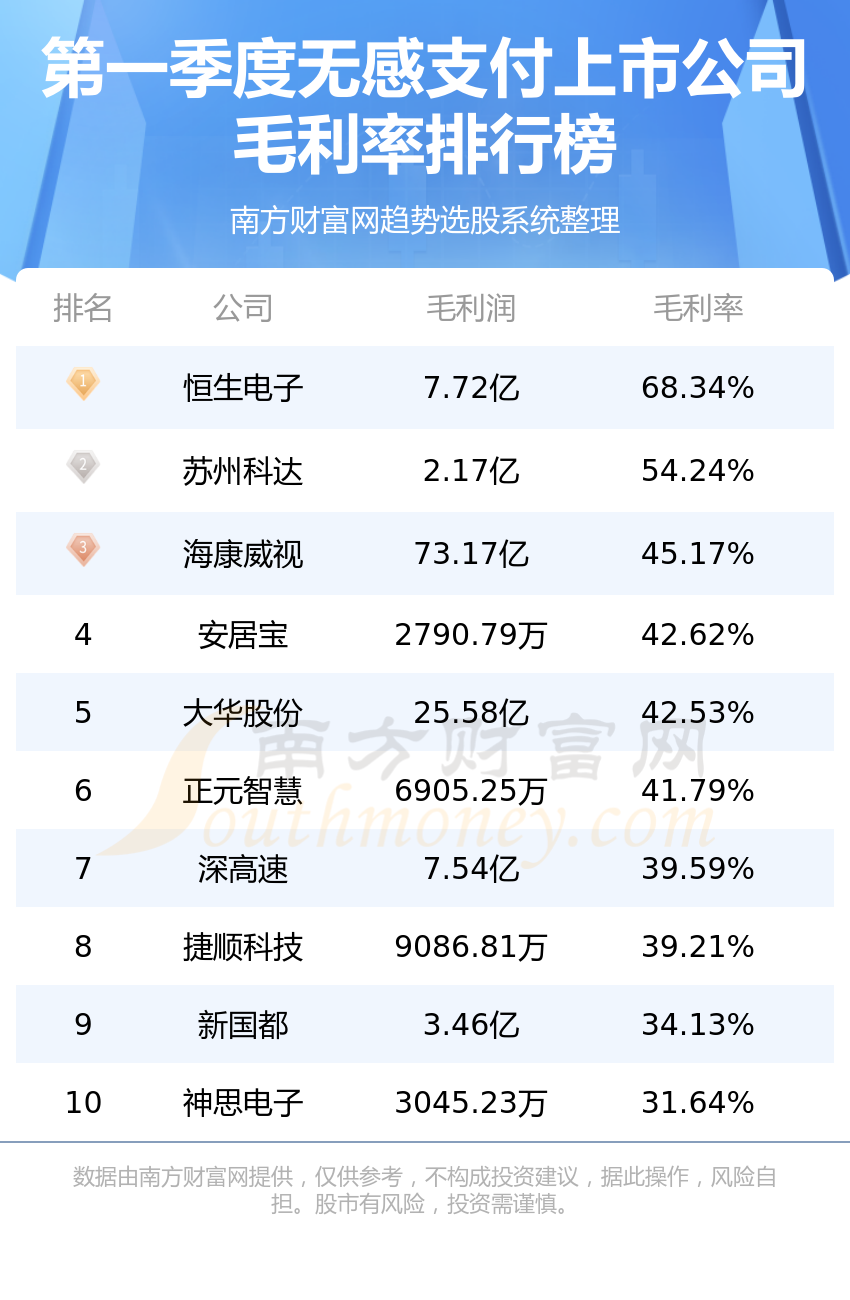Image resolution: width=850 pixels, height=1300 pixels.
Task: Click the bronze third-place medal icon
Action: (x=83, y=550)
